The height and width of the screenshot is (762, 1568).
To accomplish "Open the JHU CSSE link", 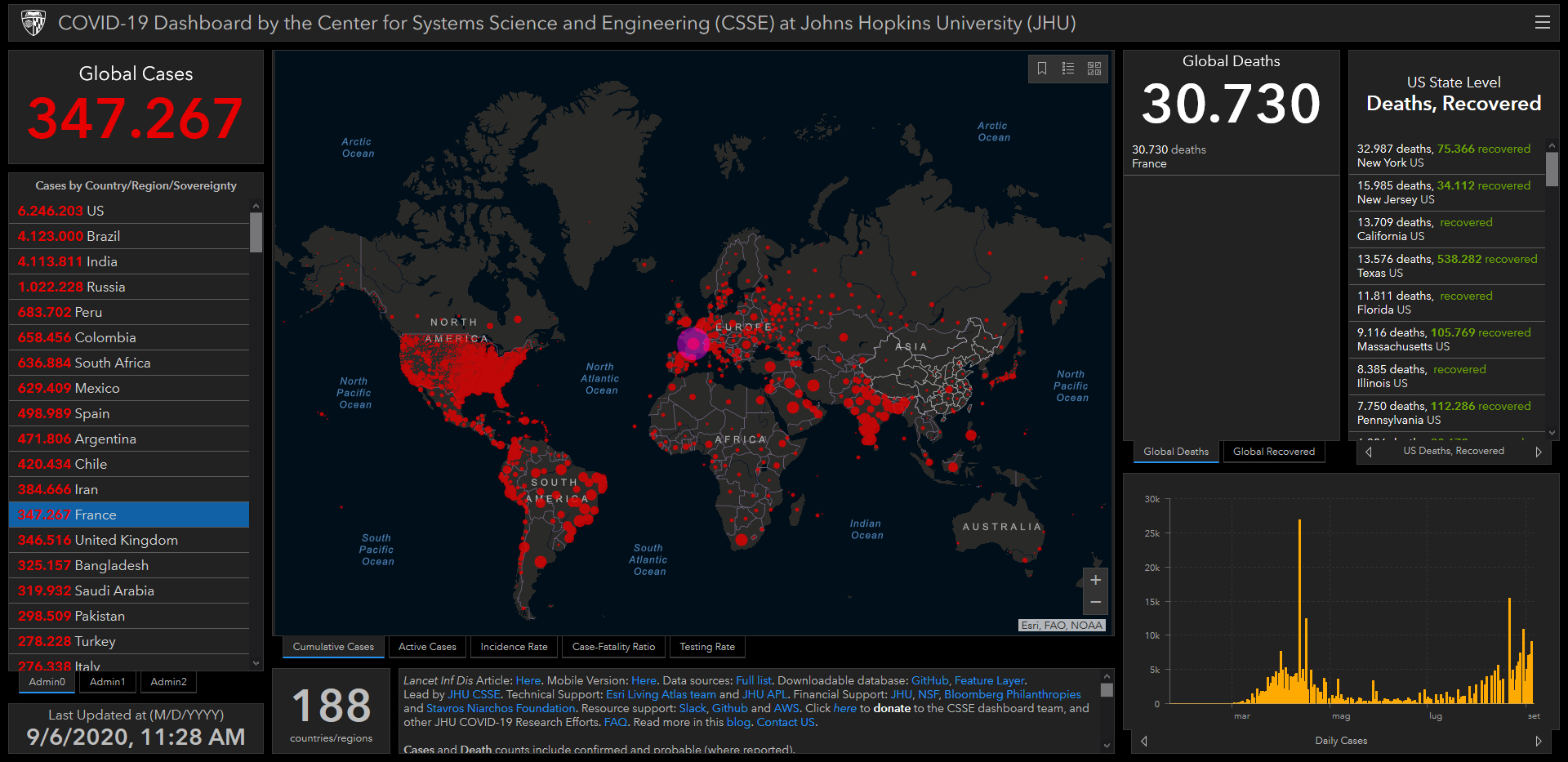I will point(474,694).
